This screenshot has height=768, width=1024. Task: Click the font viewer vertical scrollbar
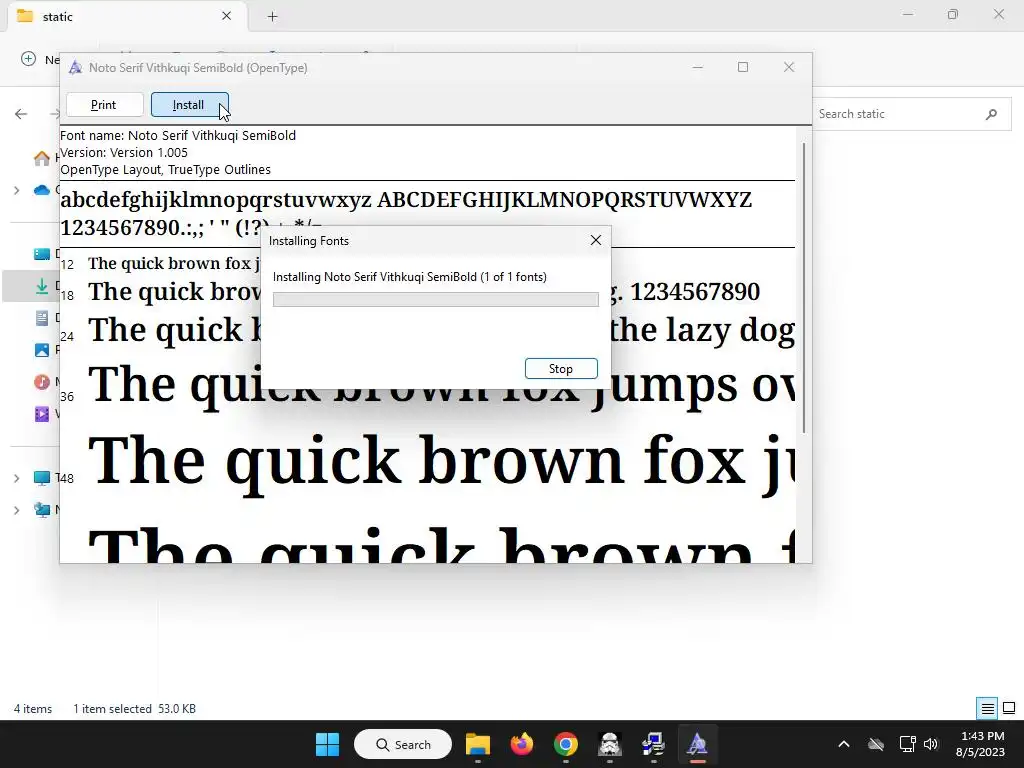tap(804, 287)
